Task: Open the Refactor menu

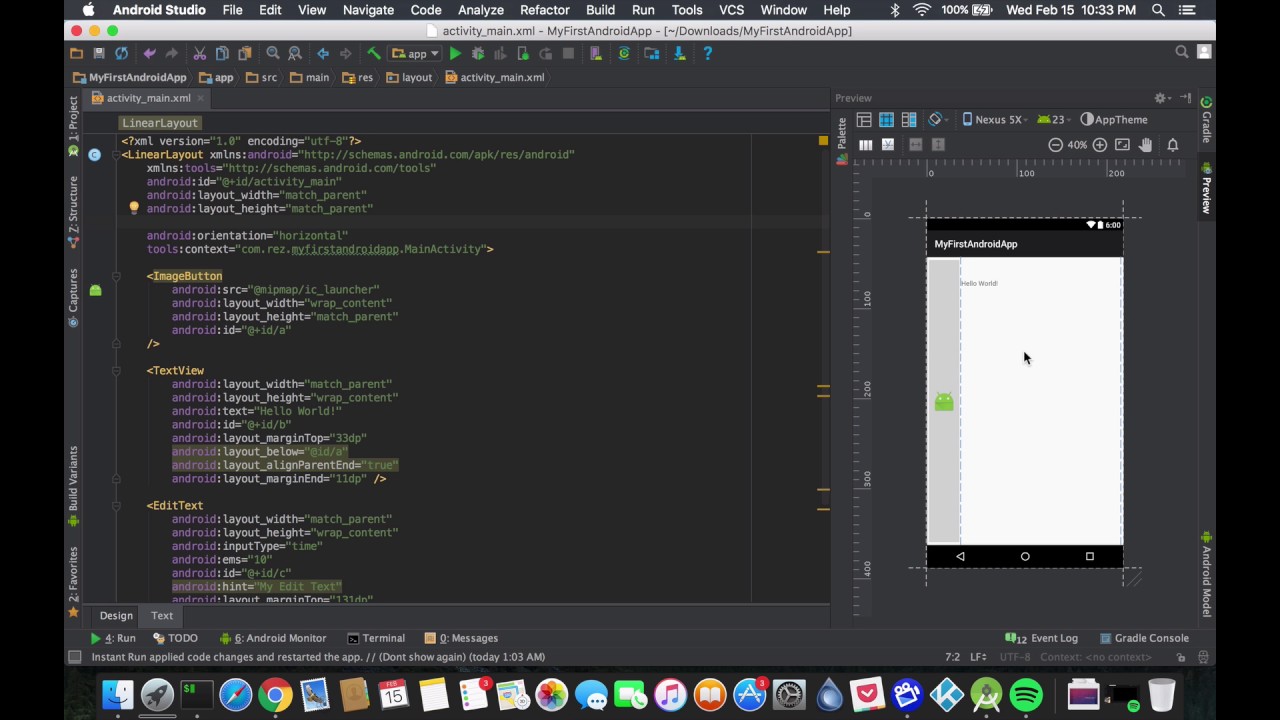Action: [544, 10]
